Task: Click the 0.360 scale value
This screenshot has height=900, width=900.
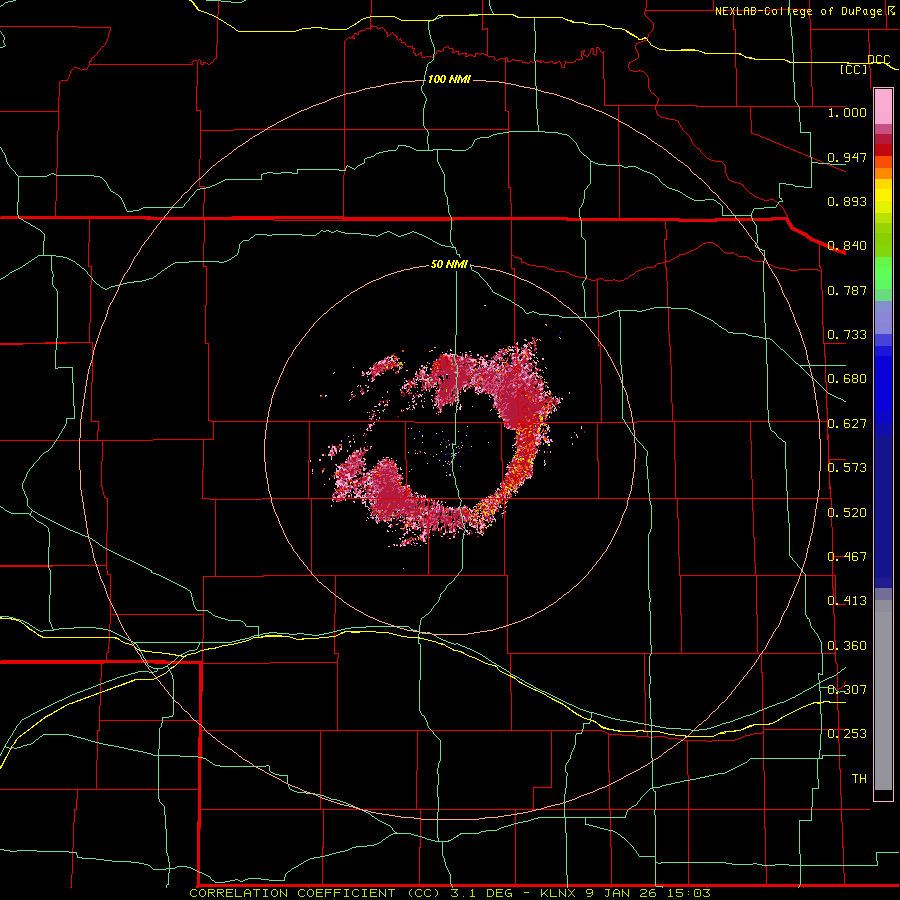Action: pos(847,646)
